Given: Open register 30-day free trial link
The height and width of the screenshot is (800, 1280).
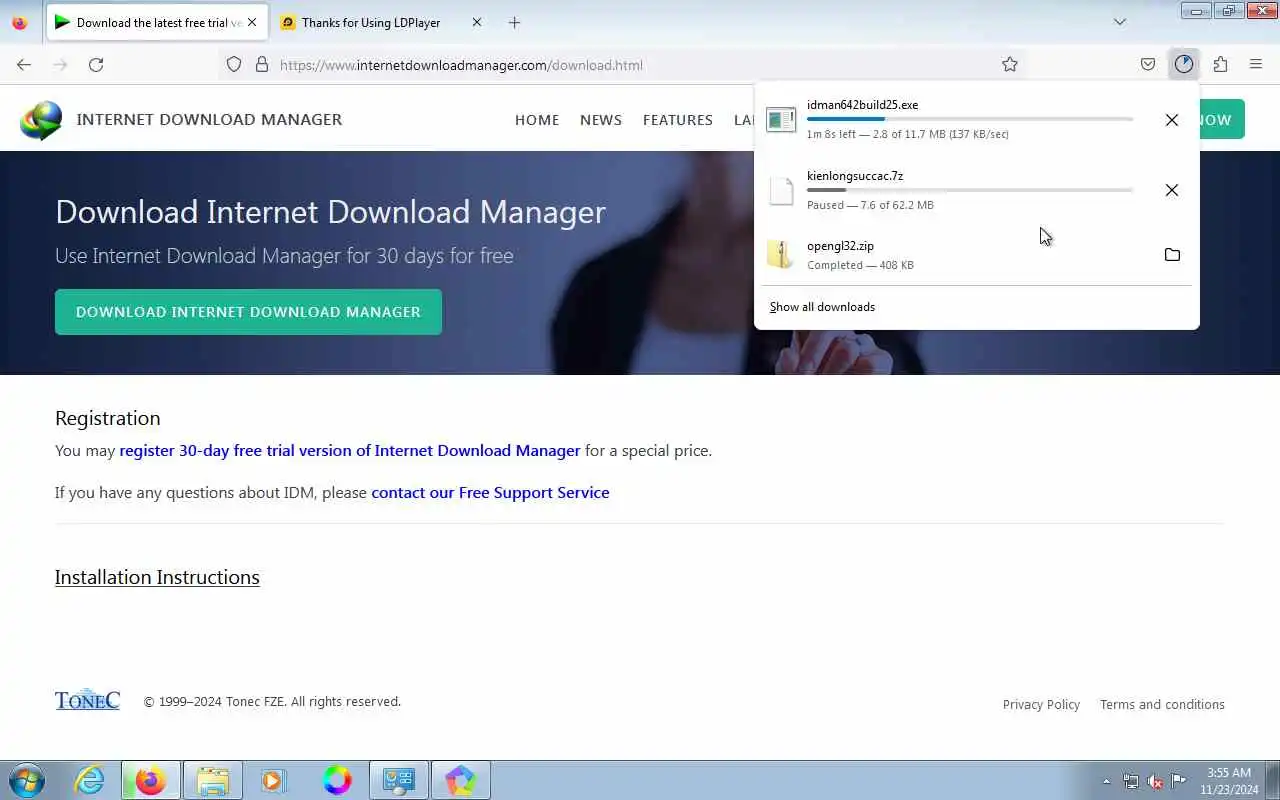Looking at the screenshot, I should tap(350, 451).
